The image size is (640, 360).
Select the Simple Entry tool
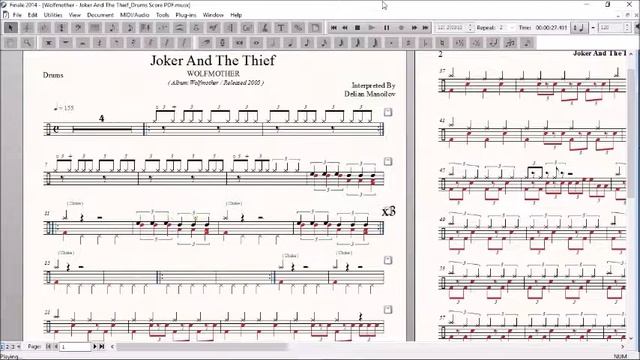[112, 28]
